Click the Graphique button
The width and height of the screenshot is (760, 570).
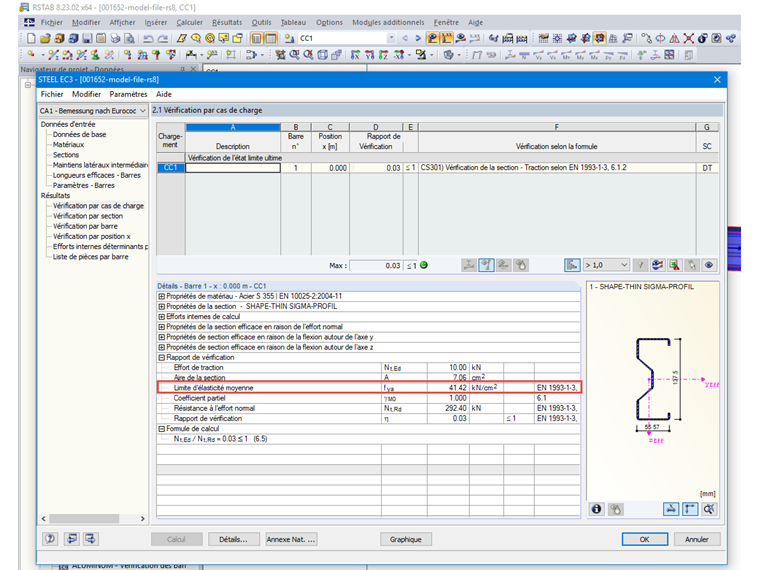406,539
